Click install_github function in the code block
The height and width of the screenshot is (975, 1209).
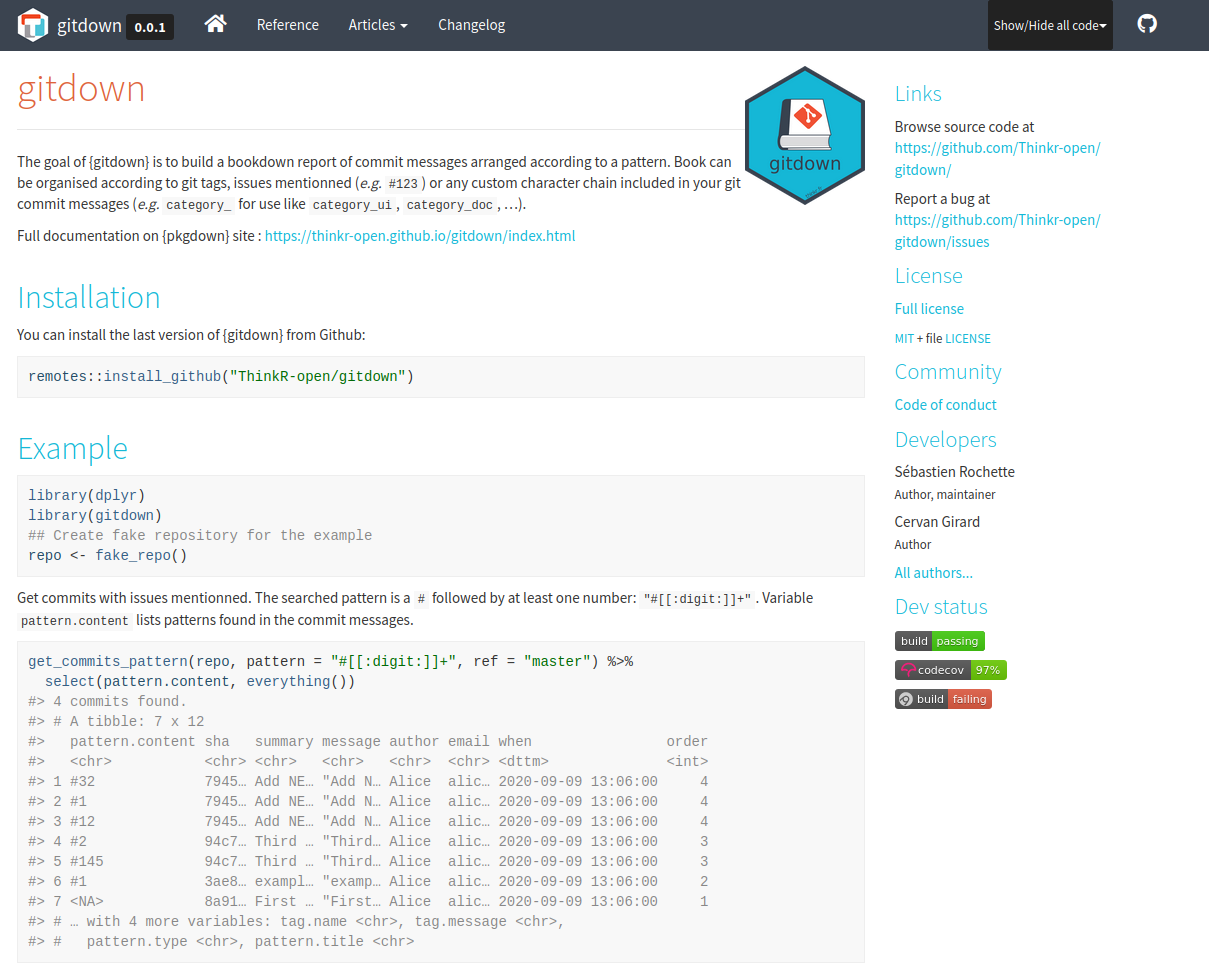162,377
